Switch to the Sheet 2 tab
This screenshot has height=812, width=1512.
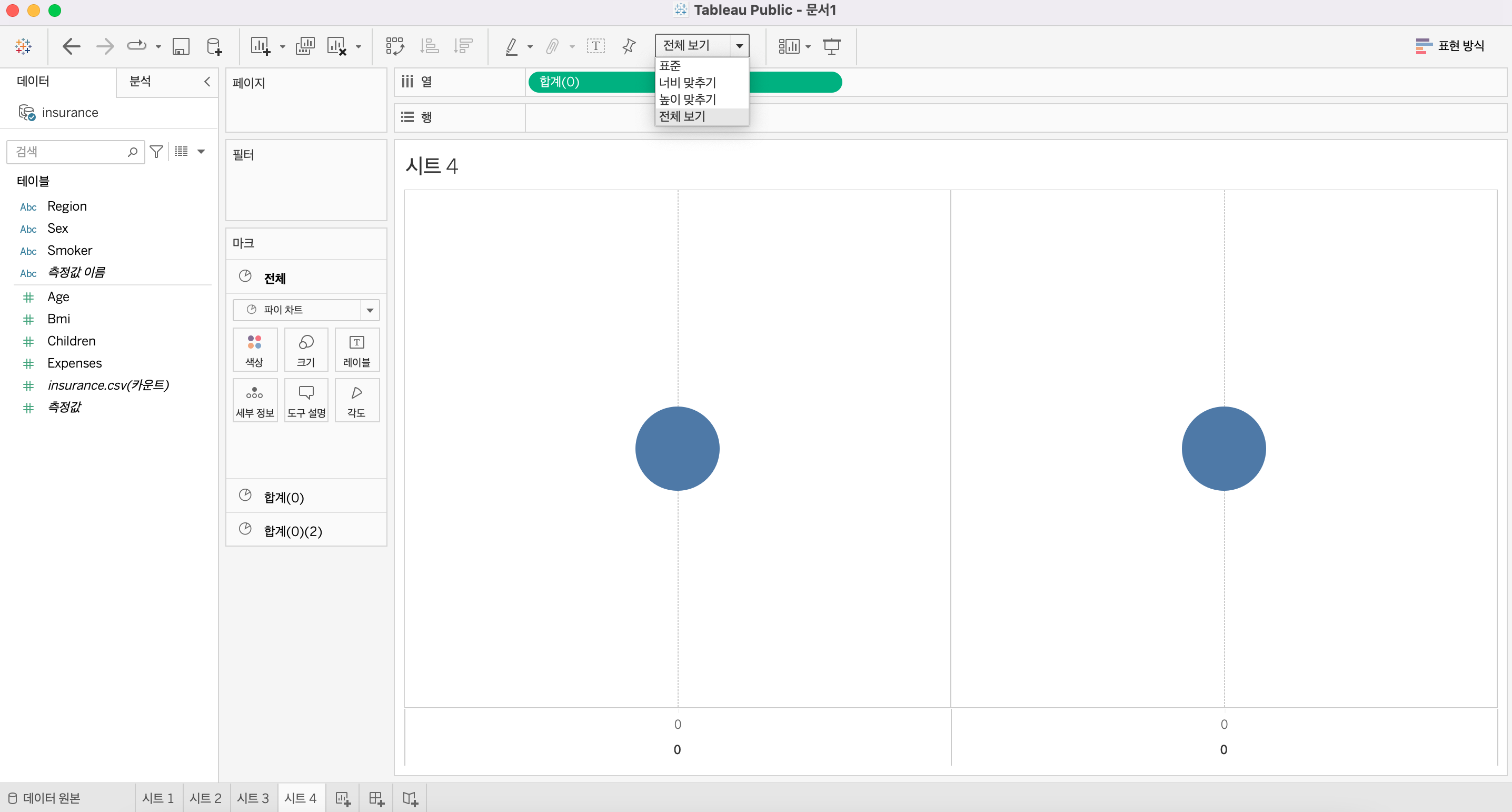205,798
